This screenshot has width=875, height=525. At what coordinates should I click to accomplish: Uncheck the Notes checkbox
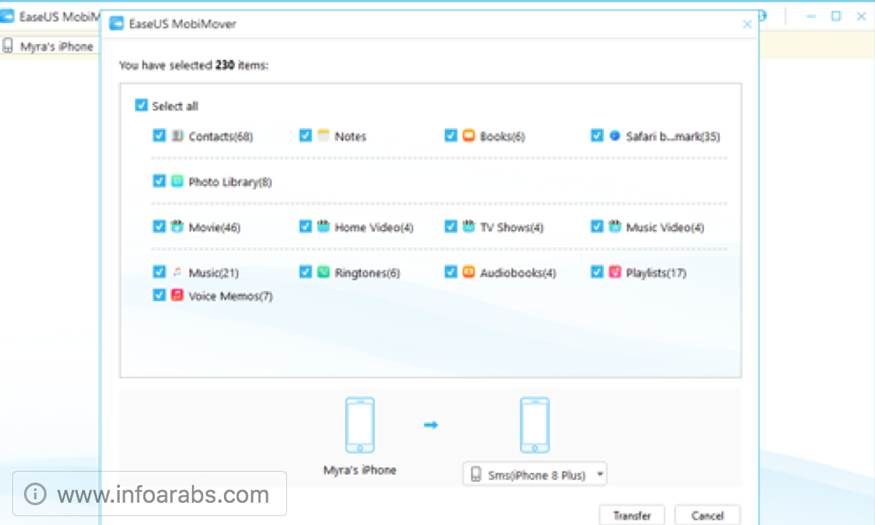305,136
